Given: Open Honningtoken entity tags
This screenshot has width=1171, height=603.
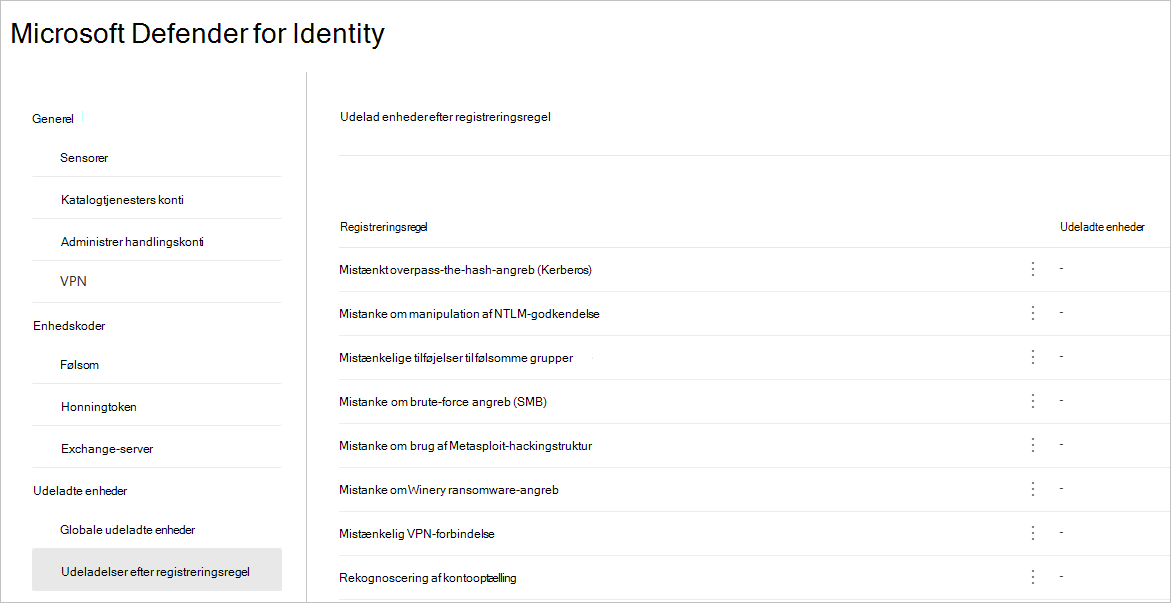Looking at the screenshot, I should [98, 407].
